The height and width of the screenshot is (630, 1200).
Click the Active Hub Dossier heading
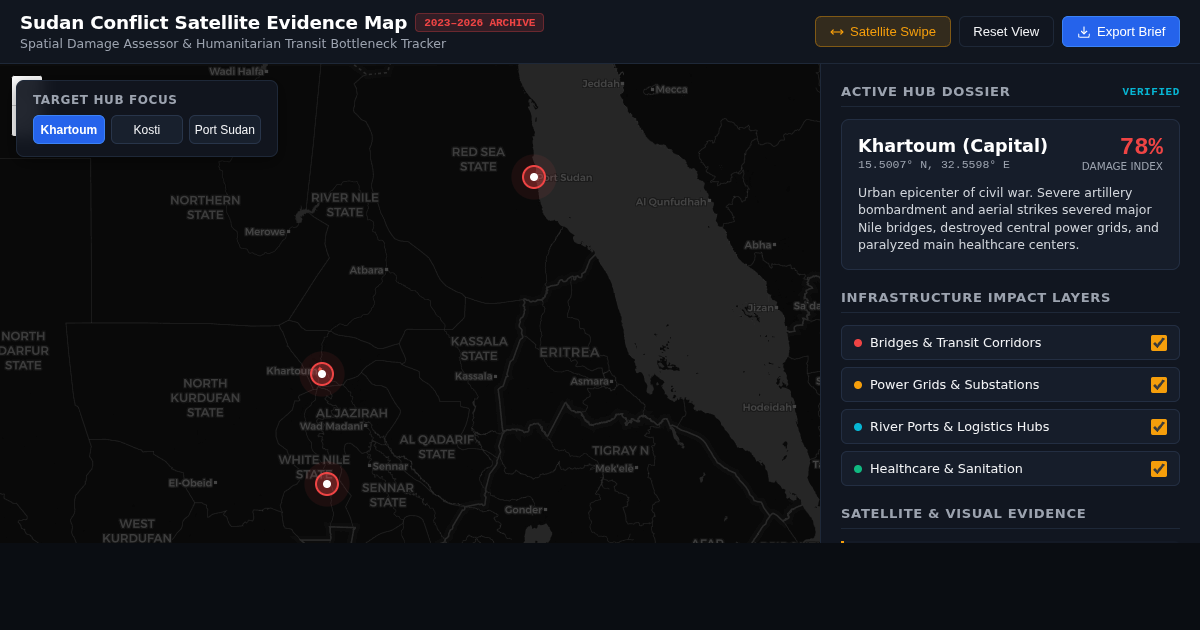coord(925,91)
